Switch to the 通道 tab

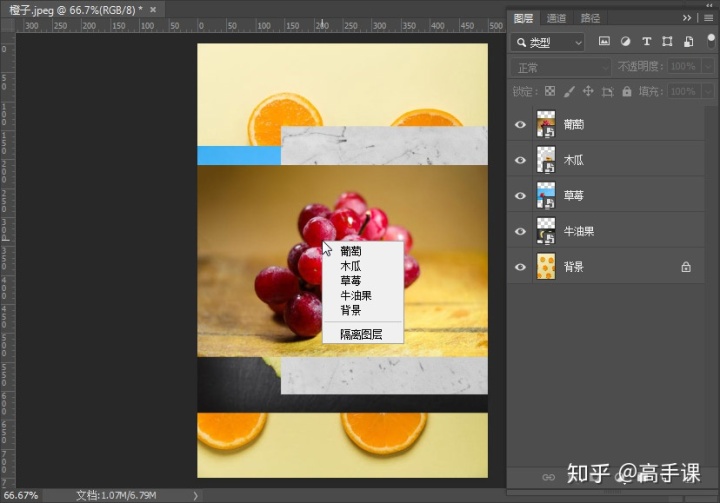coord(557,18)
